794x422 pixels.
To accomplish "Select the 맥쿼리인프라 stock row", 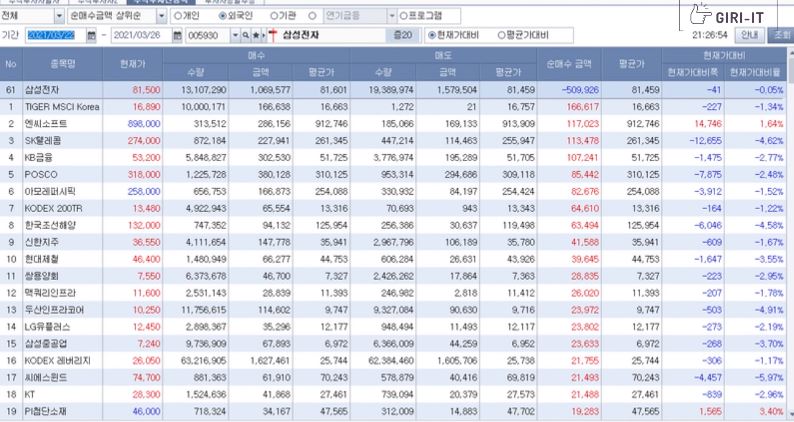I will pyautogui.click(x=393, y=293).
